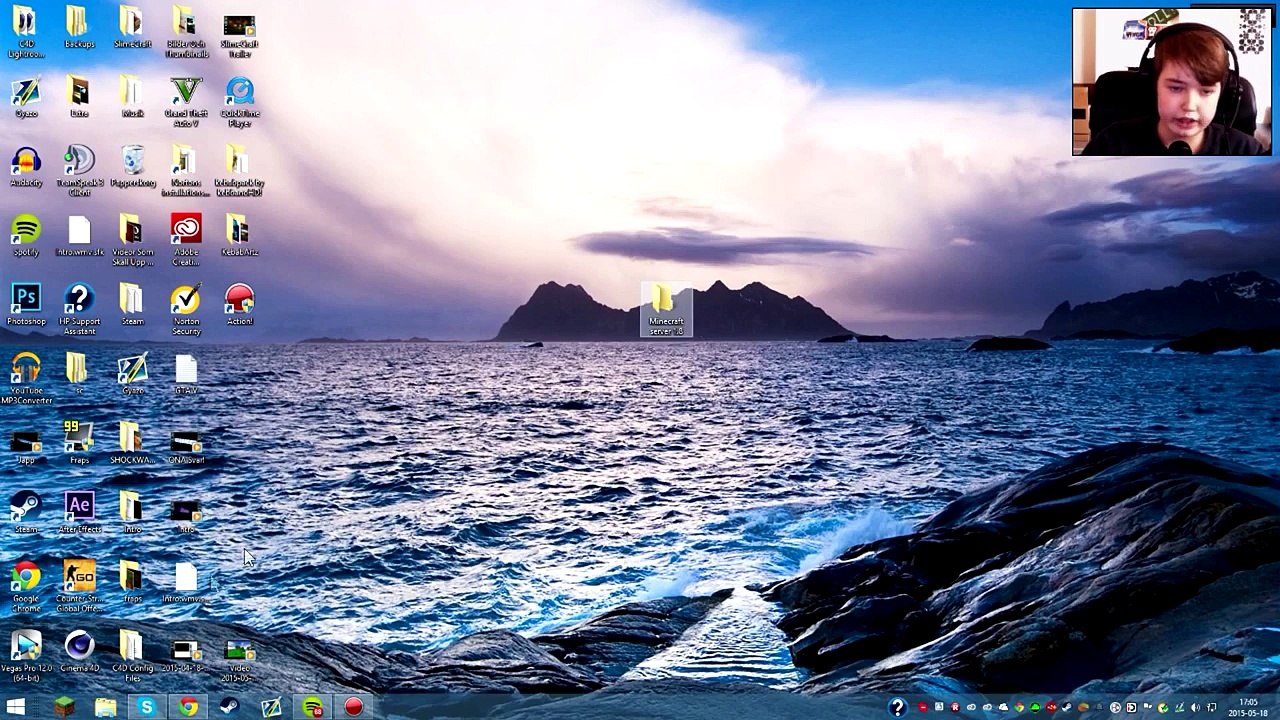Select the Cinema 4D shortcut
Viewport: 1280px width, 720px height.
79,650
